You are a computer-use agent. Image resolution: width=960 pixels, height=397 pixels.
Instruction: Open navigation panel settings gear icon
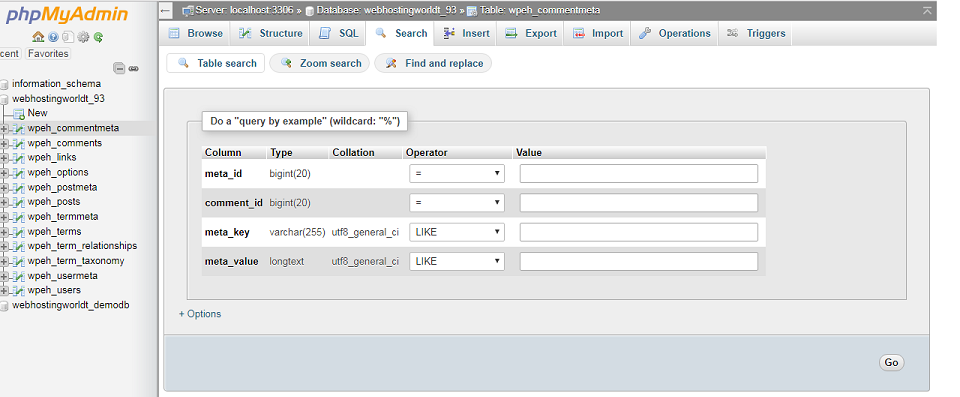coord(83,37)
